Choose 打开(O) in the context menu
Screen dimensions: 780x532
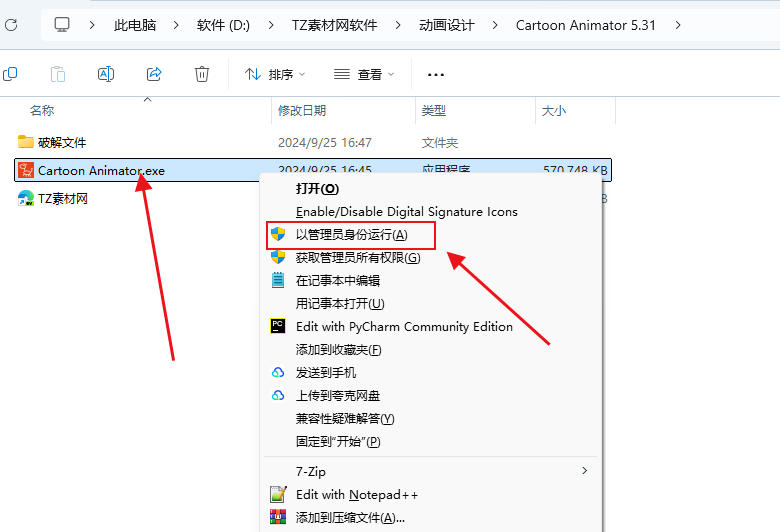coord(317,189)
